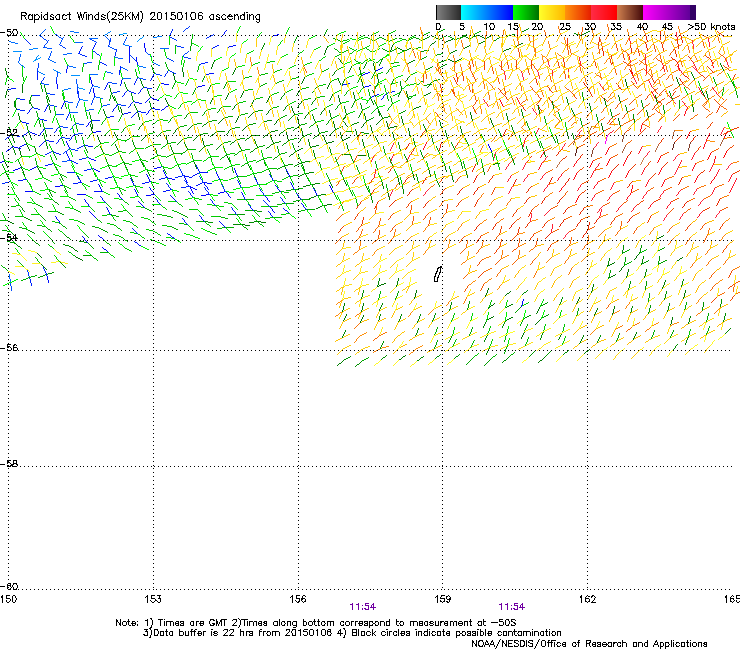This screenshot has height=650, width=740.
Task: Click the note line 'Times are GMT'
Action: coord(193,623)
